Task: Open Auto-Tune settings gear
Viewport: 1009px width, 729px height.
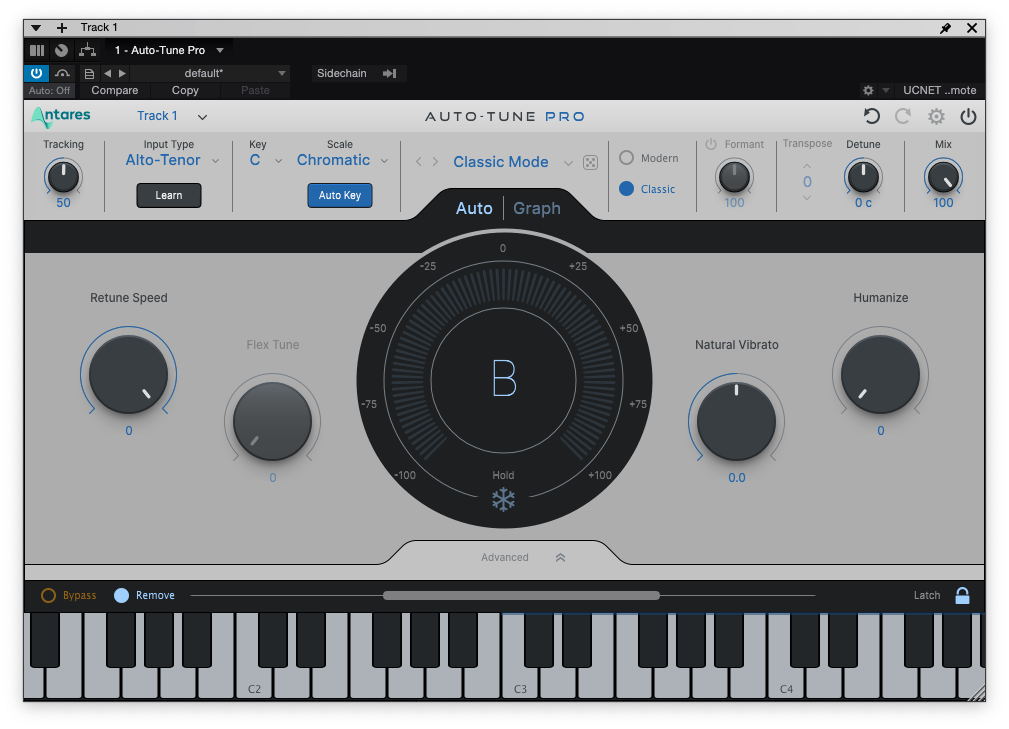Action: click(936, 116)
